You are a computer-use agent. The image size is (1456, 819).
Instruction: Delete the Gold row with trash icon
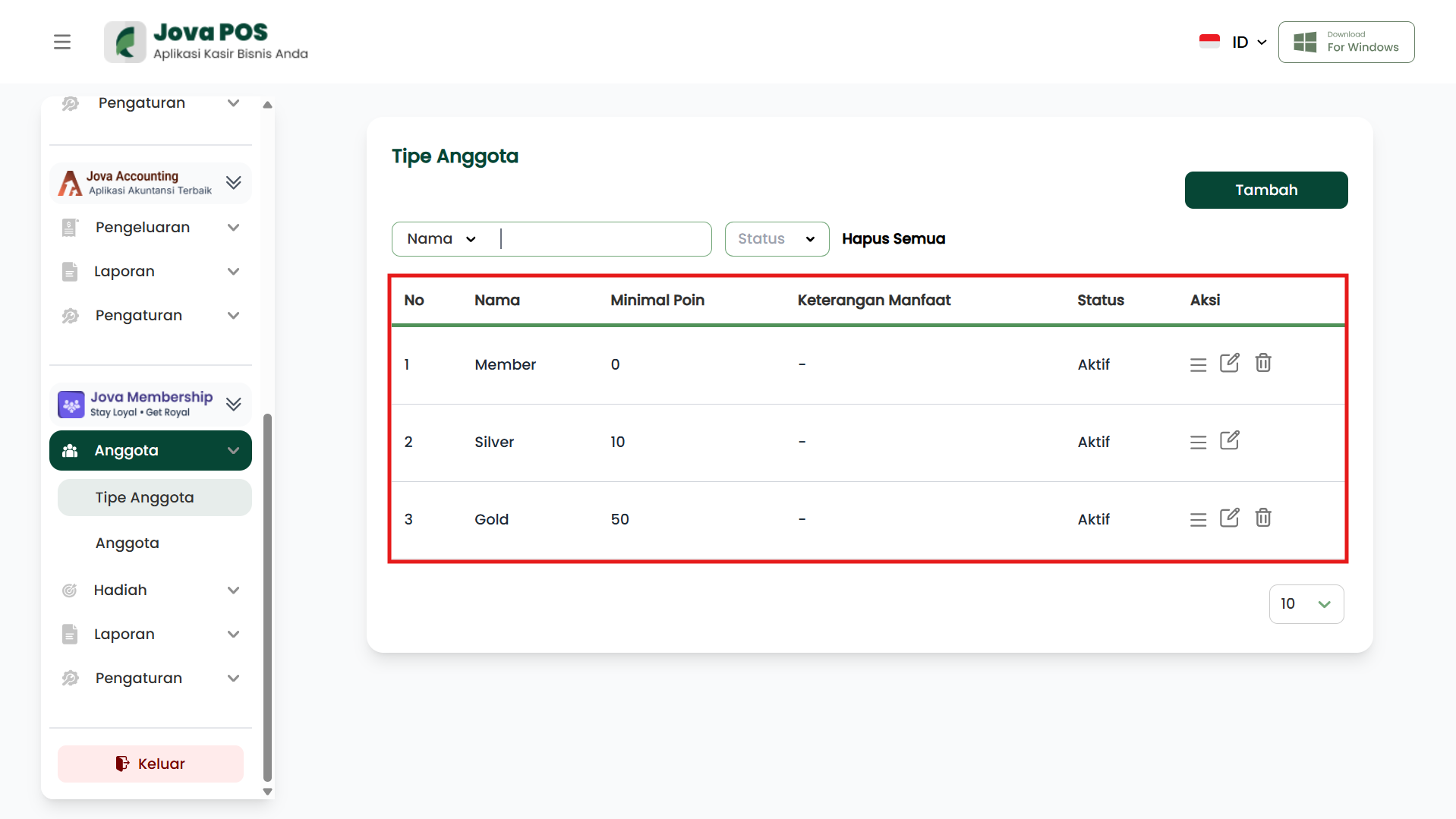point(1262,518)
